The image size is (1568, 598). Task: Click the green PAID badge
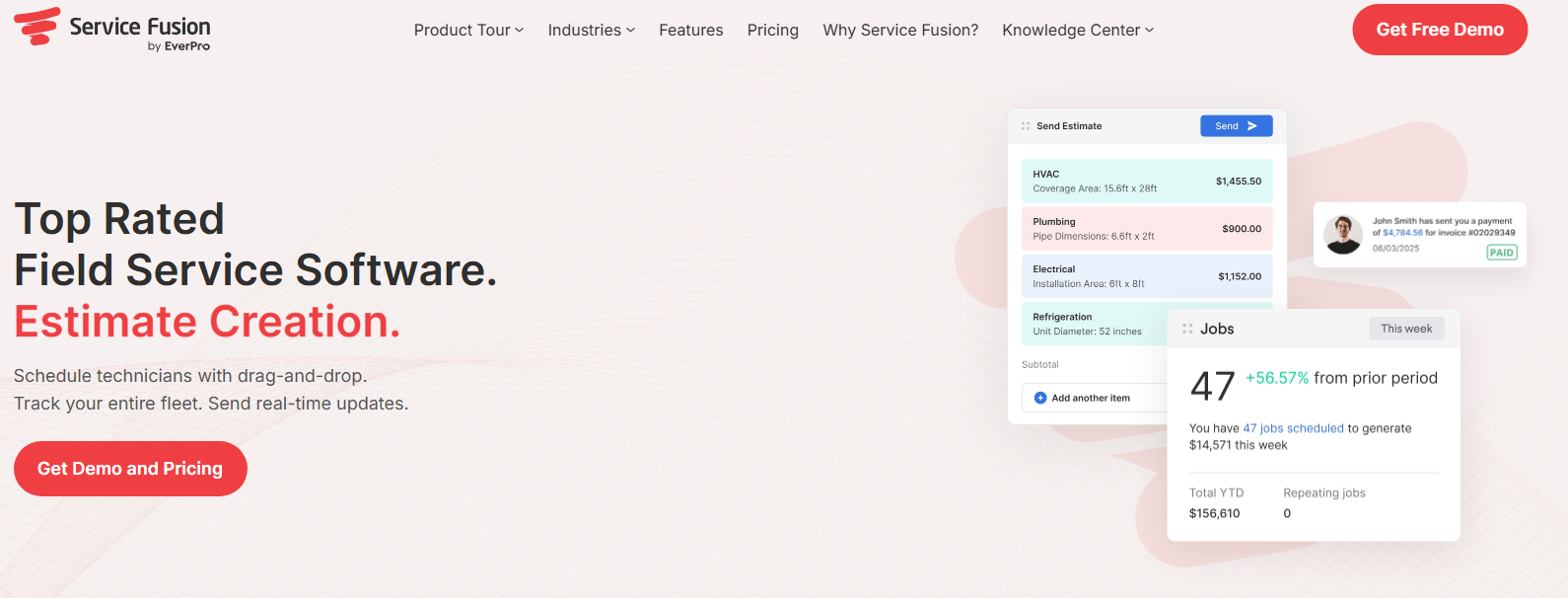[1501, 253]
